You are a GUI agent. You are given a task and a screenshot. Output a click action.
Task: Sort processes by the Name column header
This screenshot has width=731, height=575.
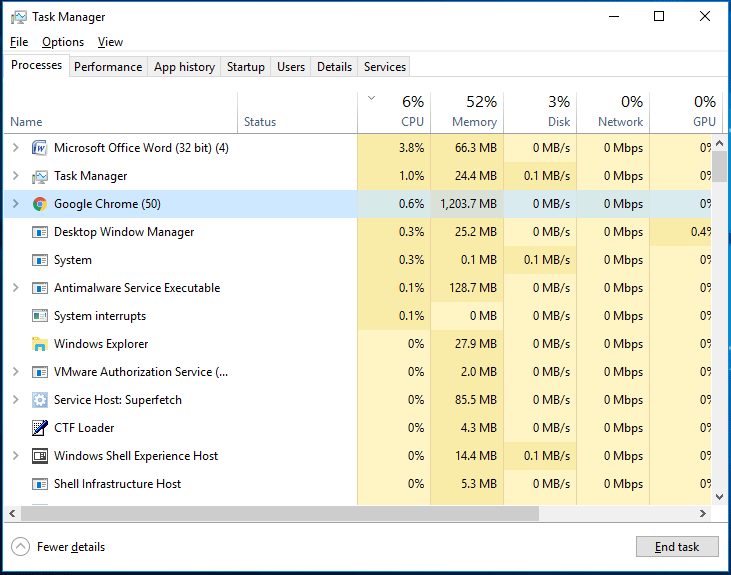tap(121, 113)
